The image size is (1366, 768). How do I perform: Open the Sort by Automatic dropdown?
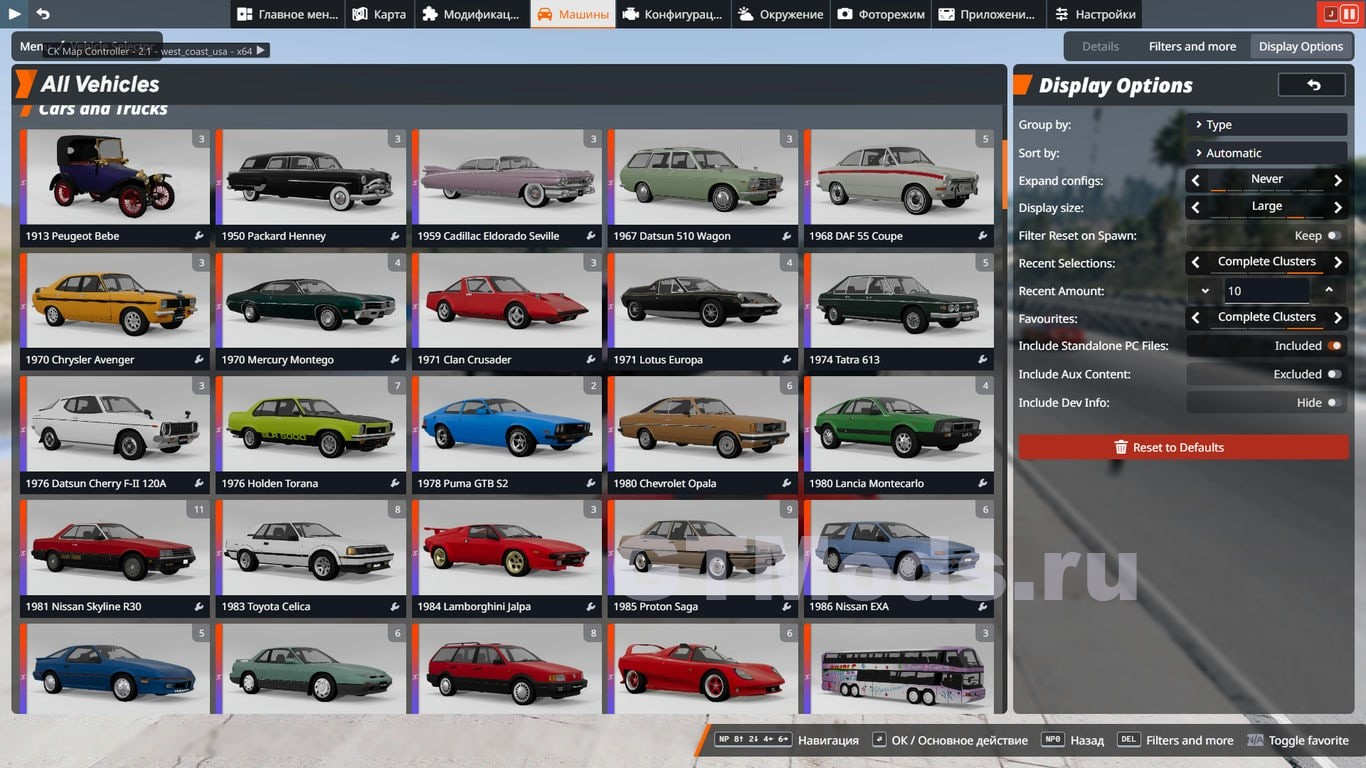click(1267, 153)
